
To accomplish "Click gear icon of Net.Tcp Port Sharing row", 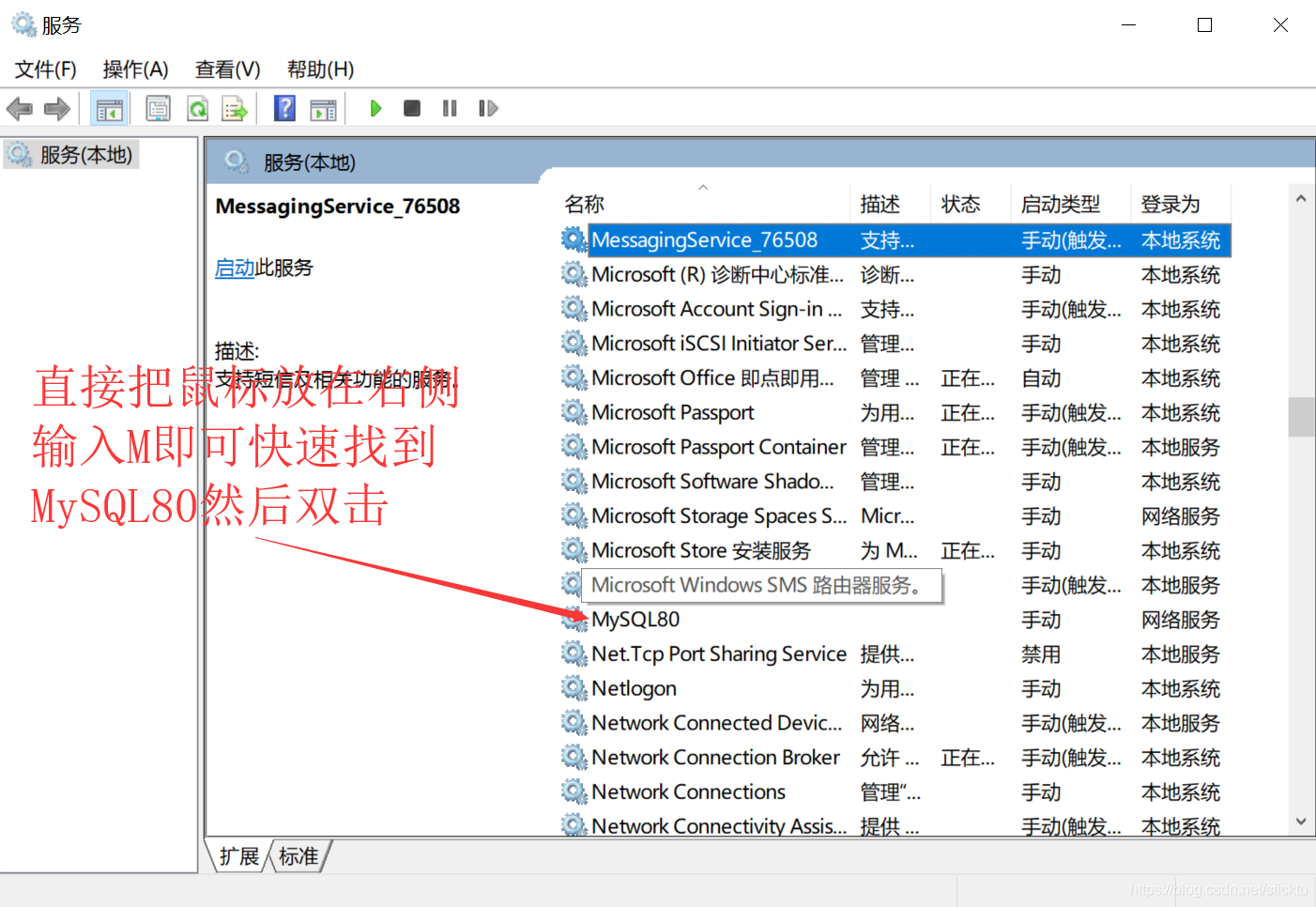I will (574, 653).
